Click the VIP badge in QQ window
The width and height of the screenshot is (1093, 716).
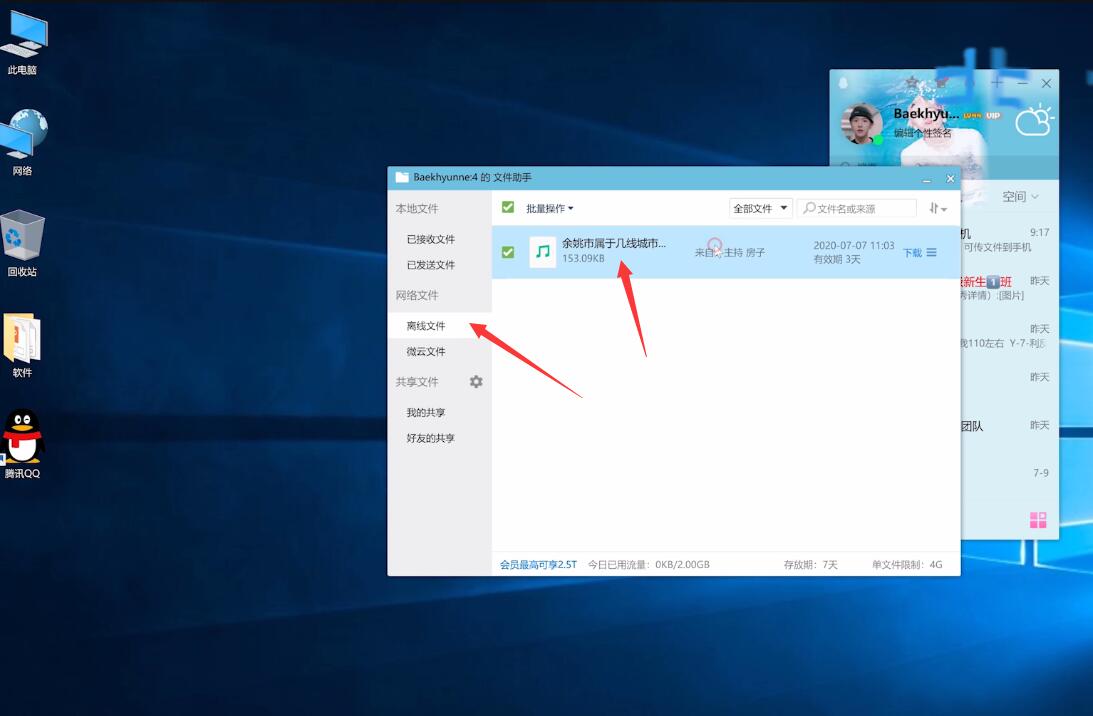click(993, 115)
